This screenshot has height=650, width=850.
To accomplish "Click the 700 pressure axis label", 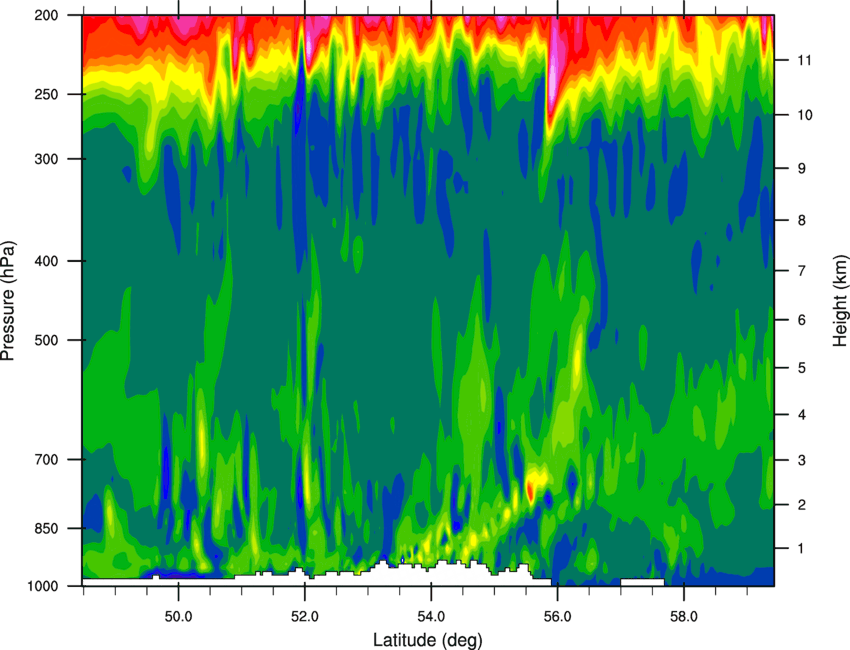I will [46, 459].
